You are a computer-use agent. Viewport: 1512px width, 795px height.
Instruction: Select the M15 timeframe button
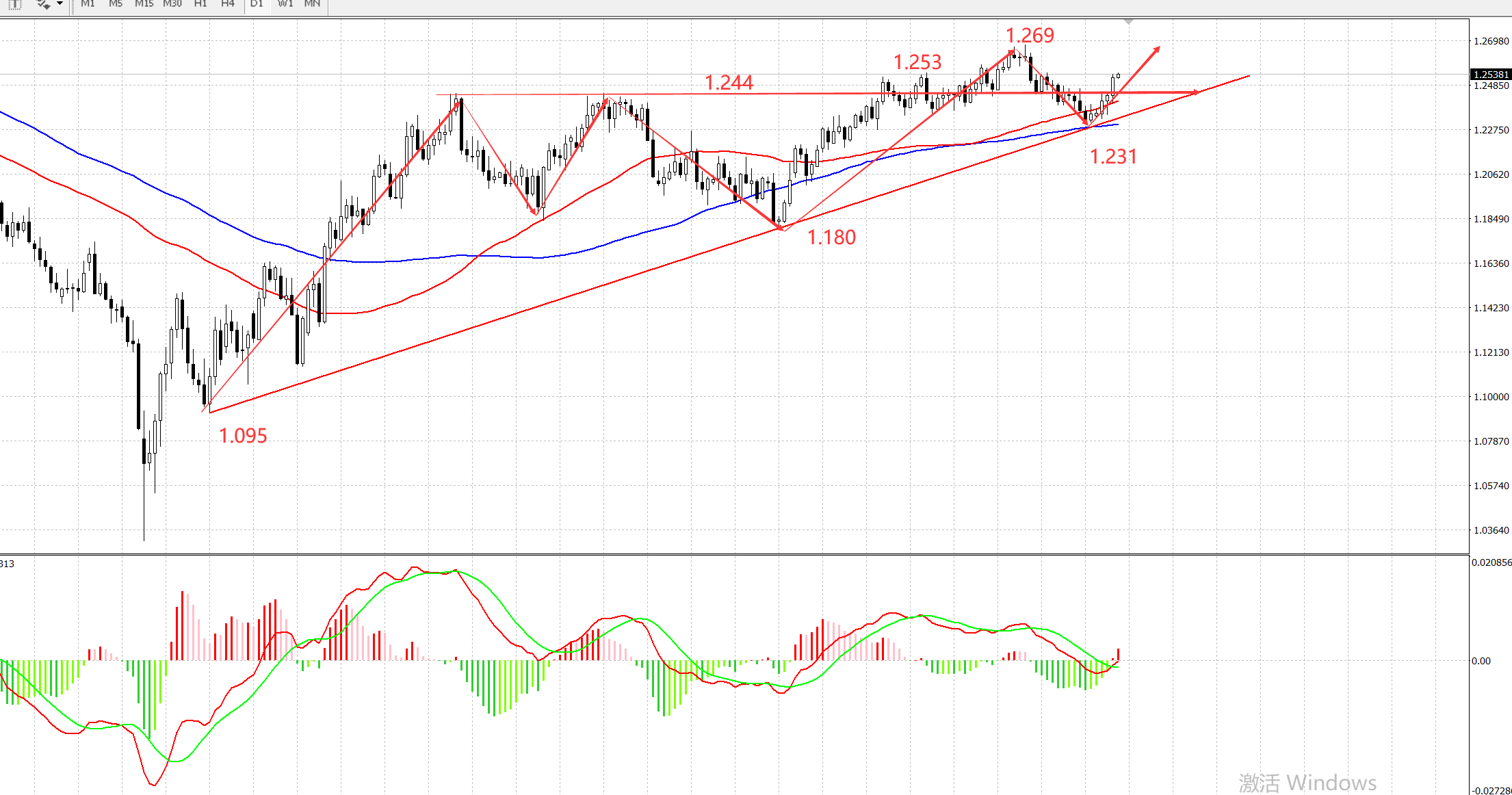[144, 4]
